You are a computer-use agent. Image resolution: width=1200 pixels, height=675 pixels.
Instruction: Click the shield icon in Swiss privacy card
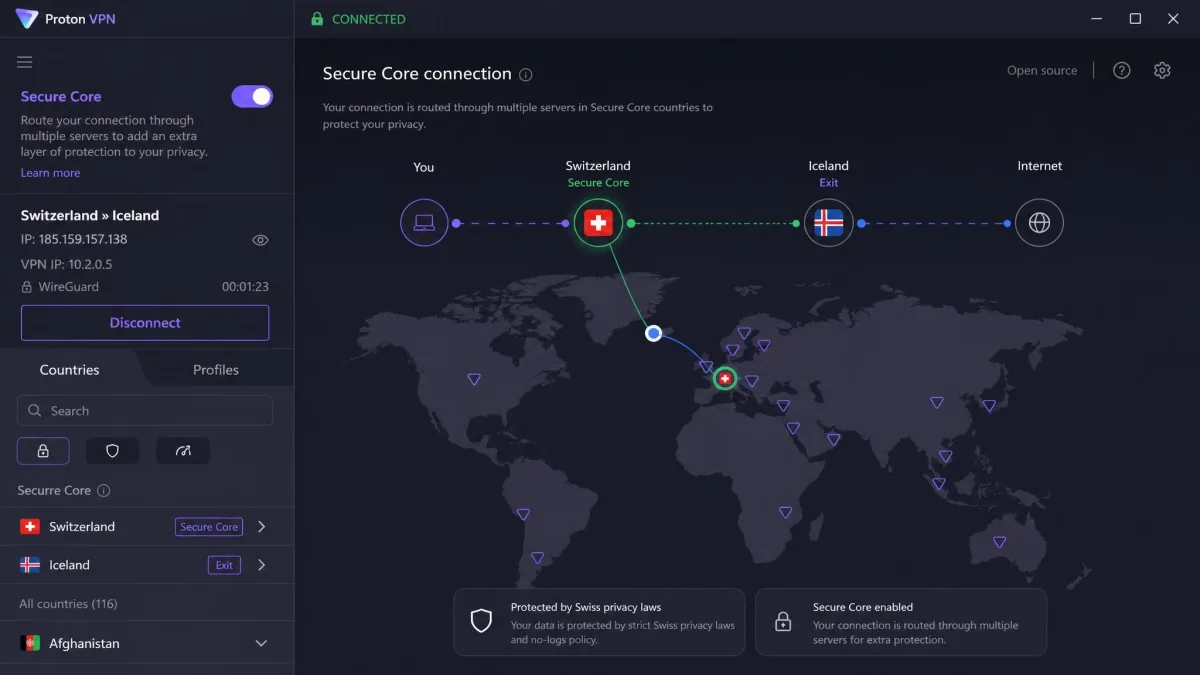[x=482, y=621]
